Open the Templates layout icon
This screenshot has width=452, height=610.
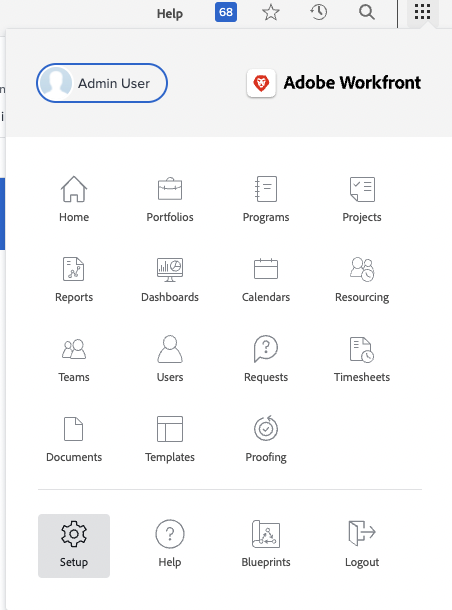(x=170, y=429)
